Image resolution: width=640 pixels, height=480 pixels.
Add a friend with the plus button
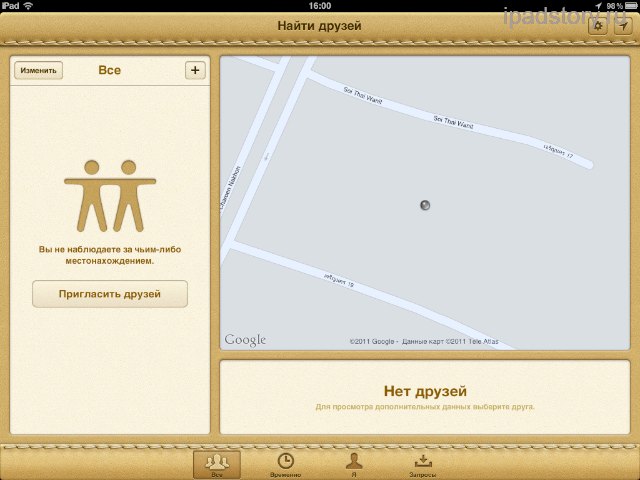pos(195,70)
